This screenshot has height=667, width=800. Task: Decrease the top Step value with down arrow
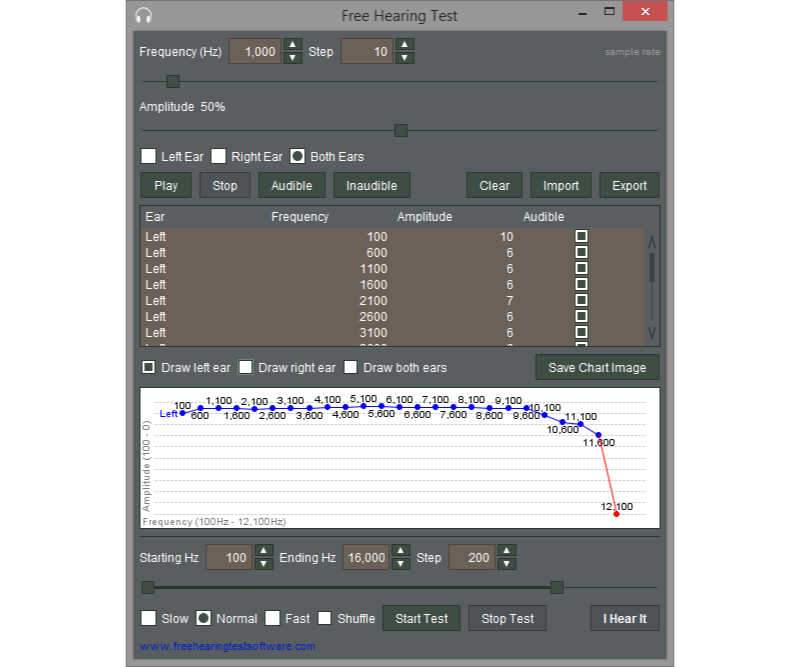(x=404, y=58)
